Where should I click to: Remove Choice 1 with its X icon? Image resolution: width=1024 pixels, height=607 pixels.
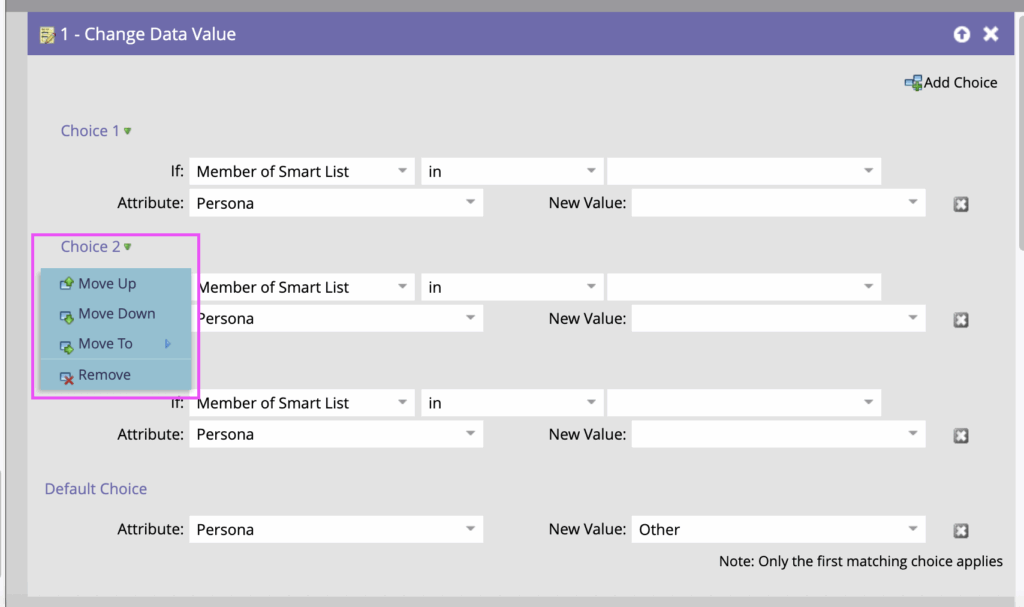tap(960, 204)
